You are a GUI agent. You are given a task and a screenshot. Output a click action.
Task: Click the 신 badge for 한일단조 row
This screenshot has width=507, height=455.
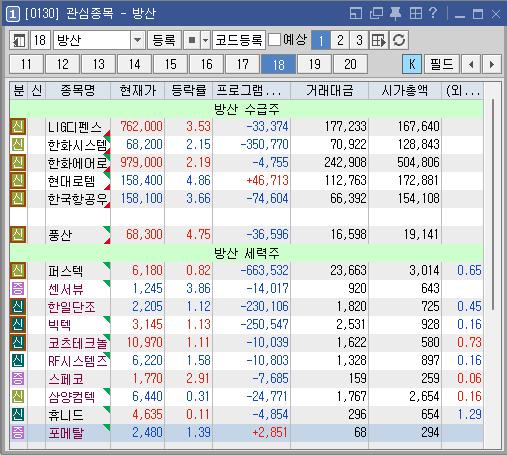tap(18, 306)
